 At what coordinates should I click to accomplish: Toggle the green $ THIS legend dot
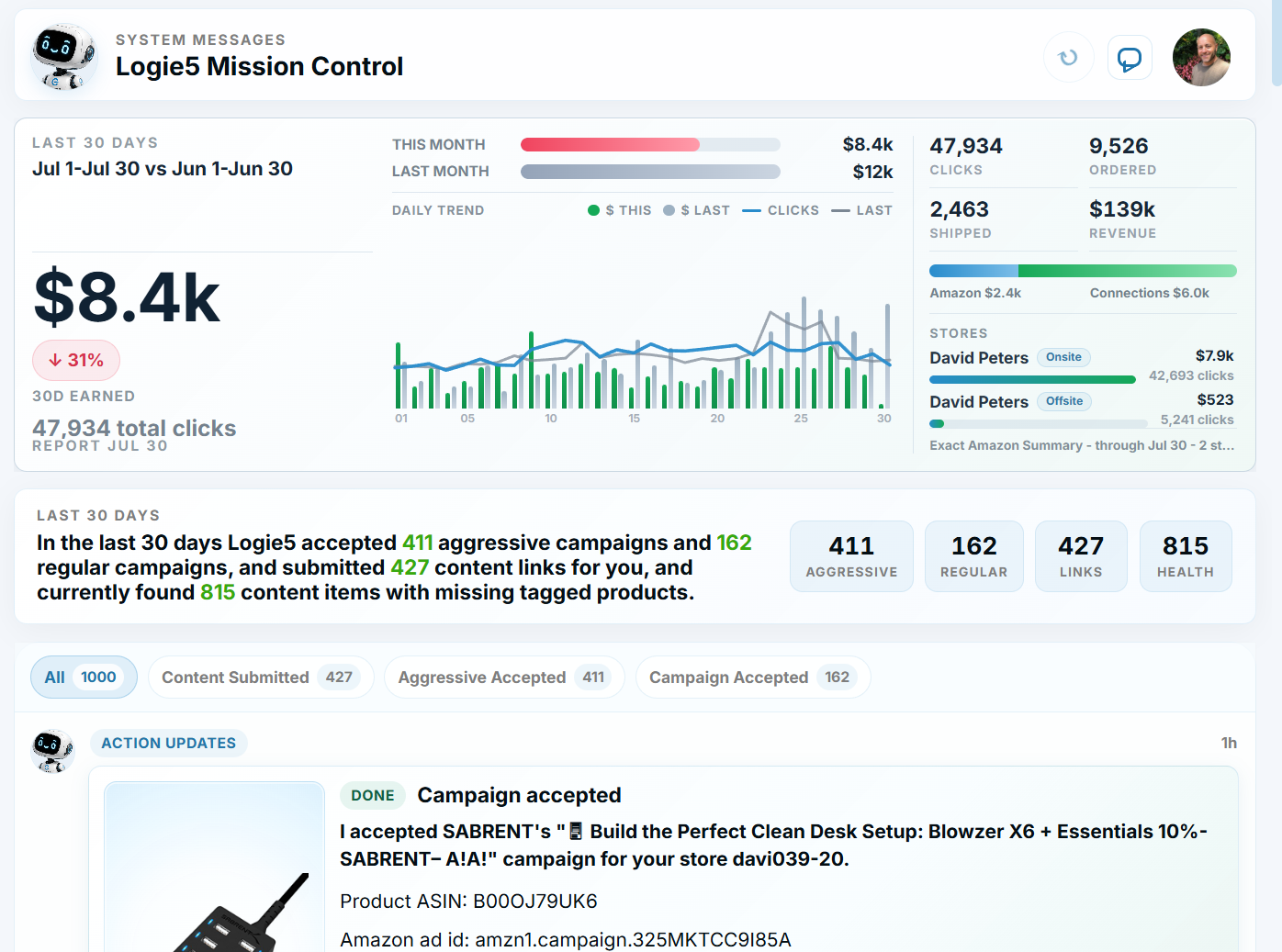tap(593, 210)
